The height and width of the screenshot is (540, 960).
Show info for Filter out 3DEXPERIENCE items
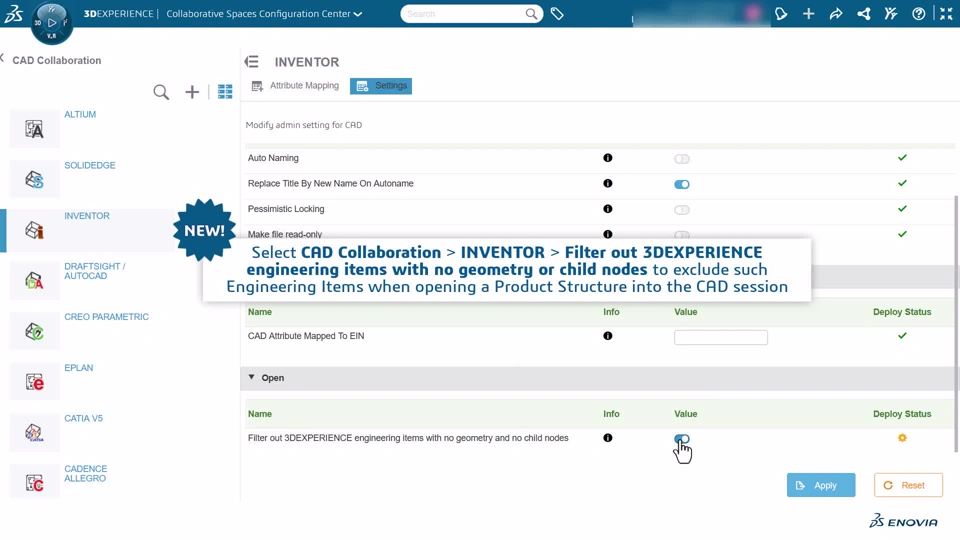click(x=607, y=438)
